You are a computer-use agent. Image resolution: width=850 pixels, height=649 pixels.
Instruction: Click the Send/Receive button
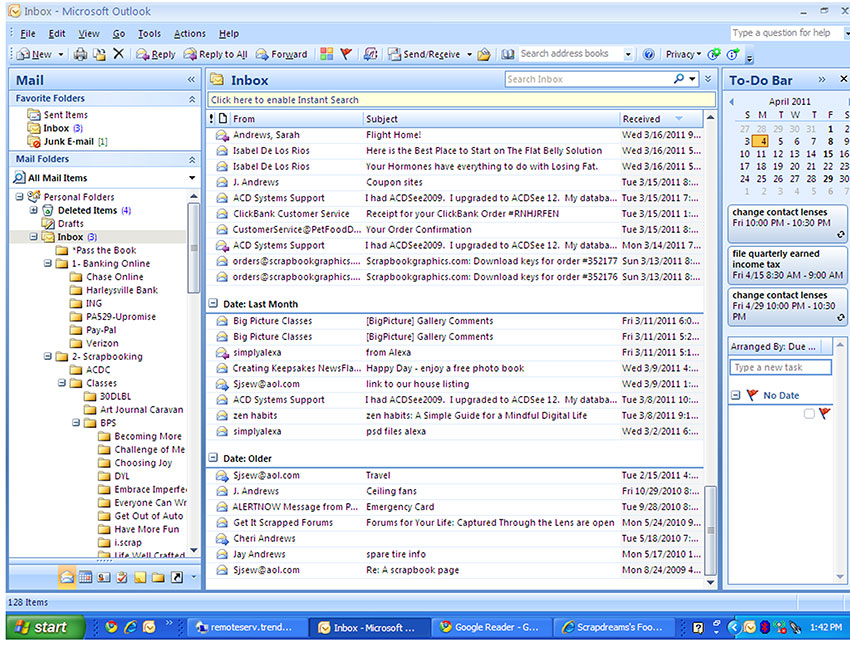[424, 54]
